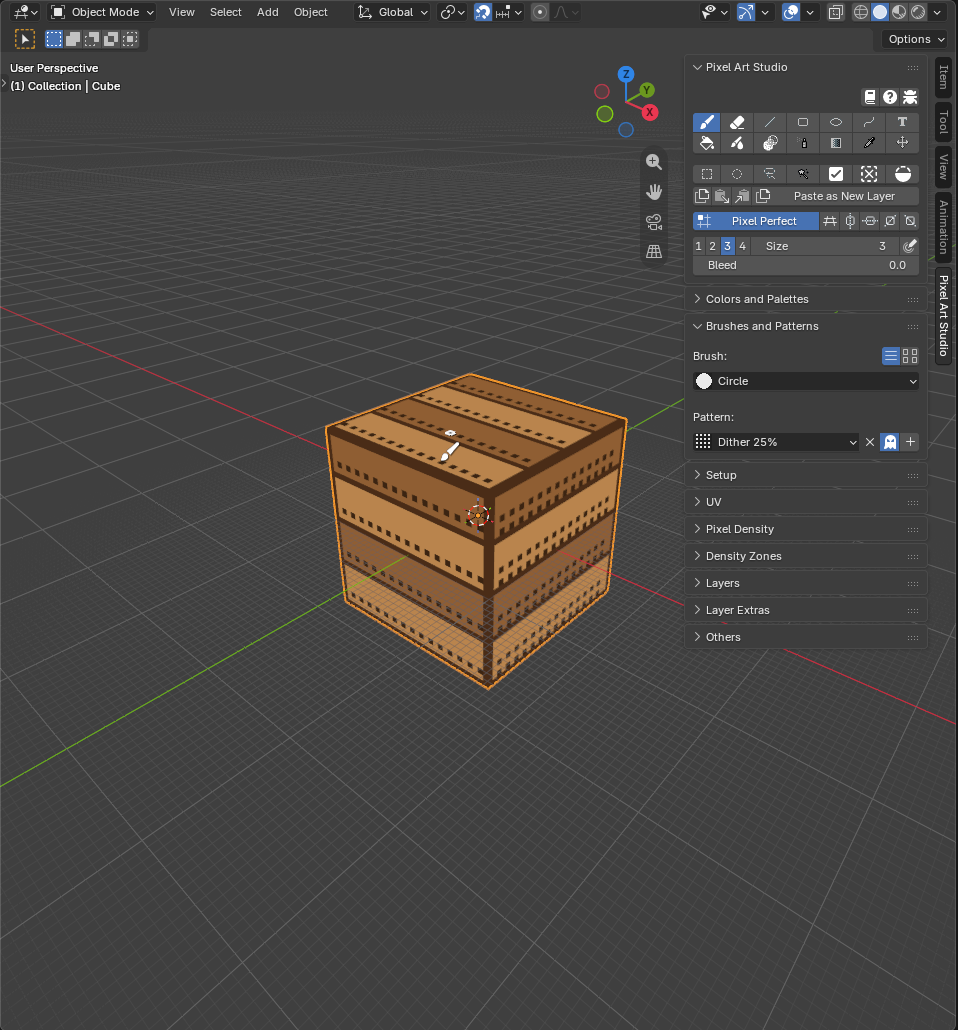
Task: Open the View menu
Action: coord(181,12)
